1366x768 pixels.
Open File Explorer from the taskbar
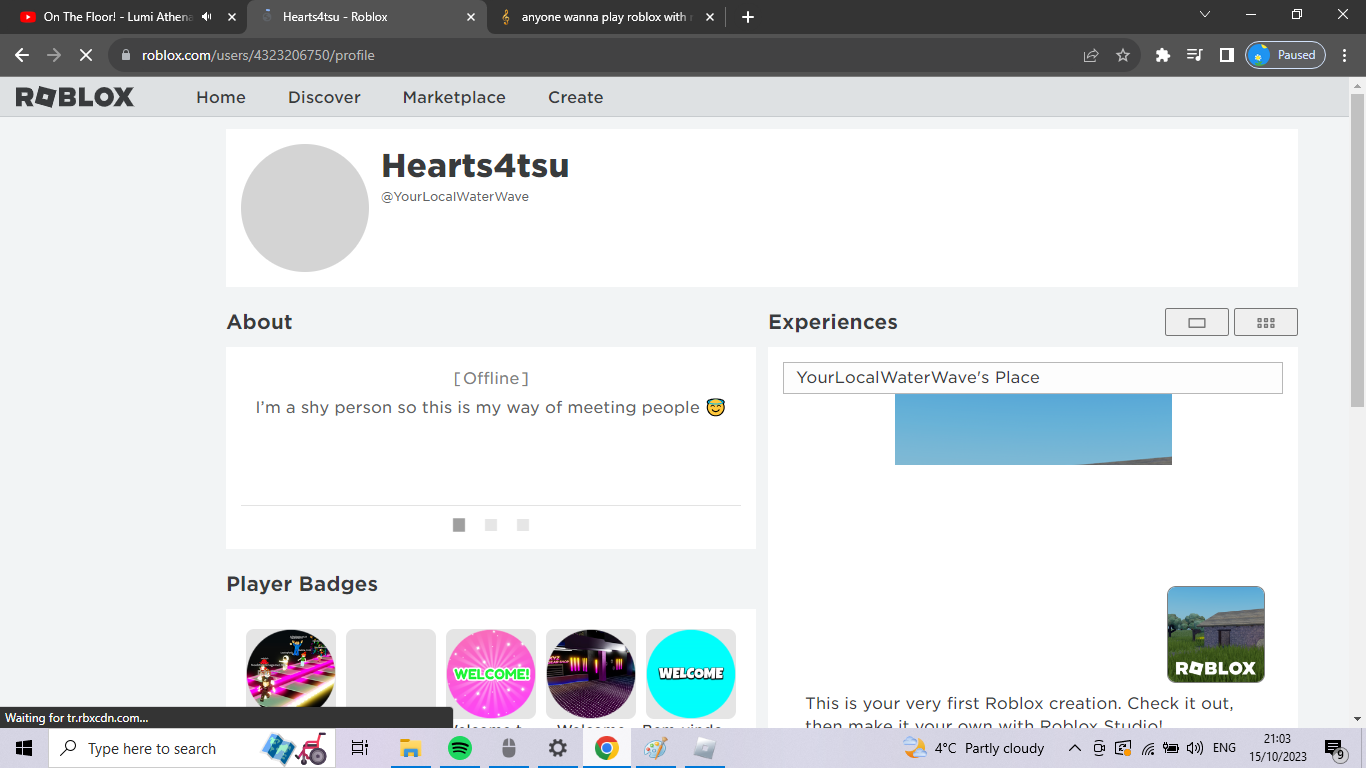point(410,748)
